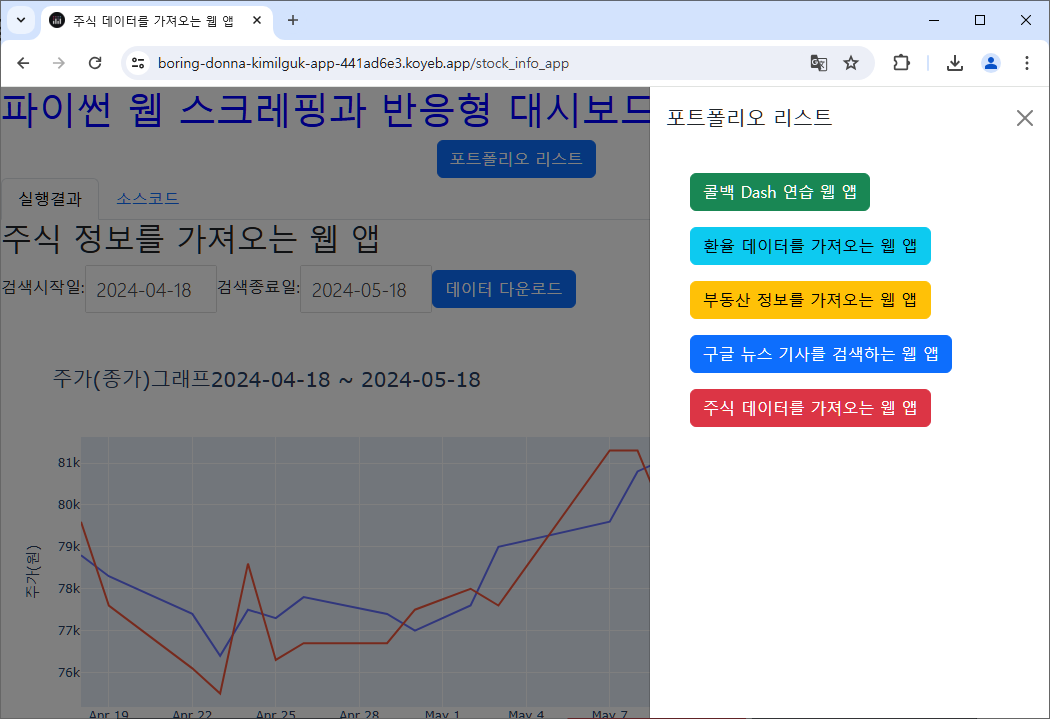Select the 실행결과 tab

click(50, 199)
